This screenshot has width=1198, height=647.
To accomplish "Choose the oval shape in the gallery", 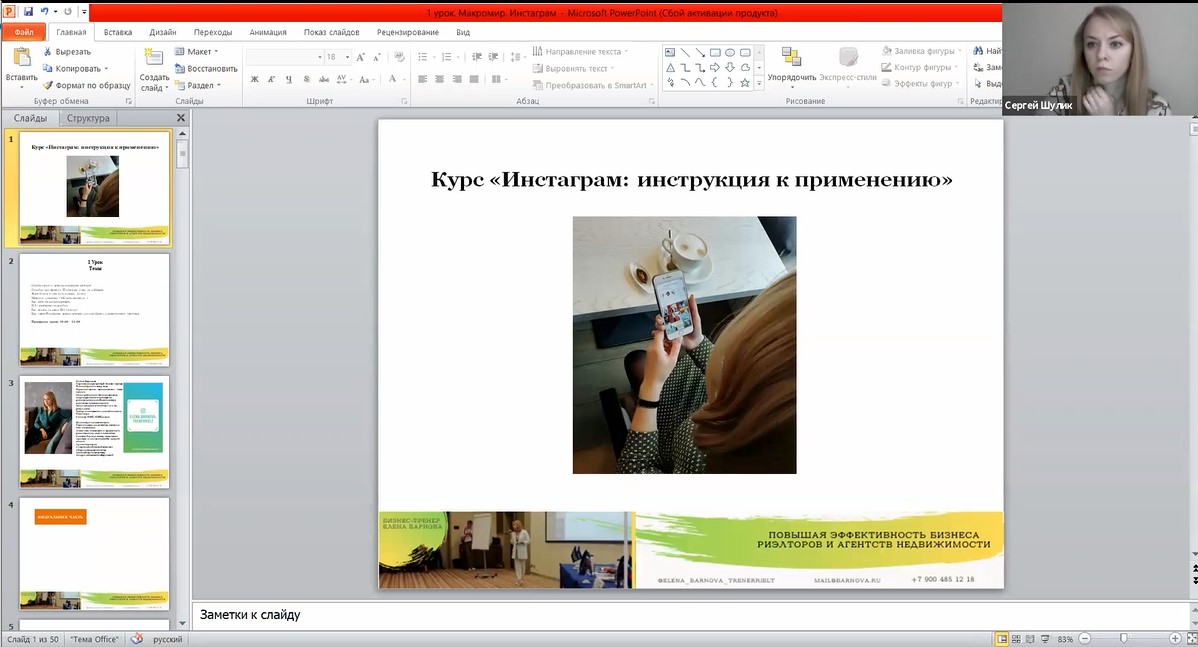I will 730,53.
